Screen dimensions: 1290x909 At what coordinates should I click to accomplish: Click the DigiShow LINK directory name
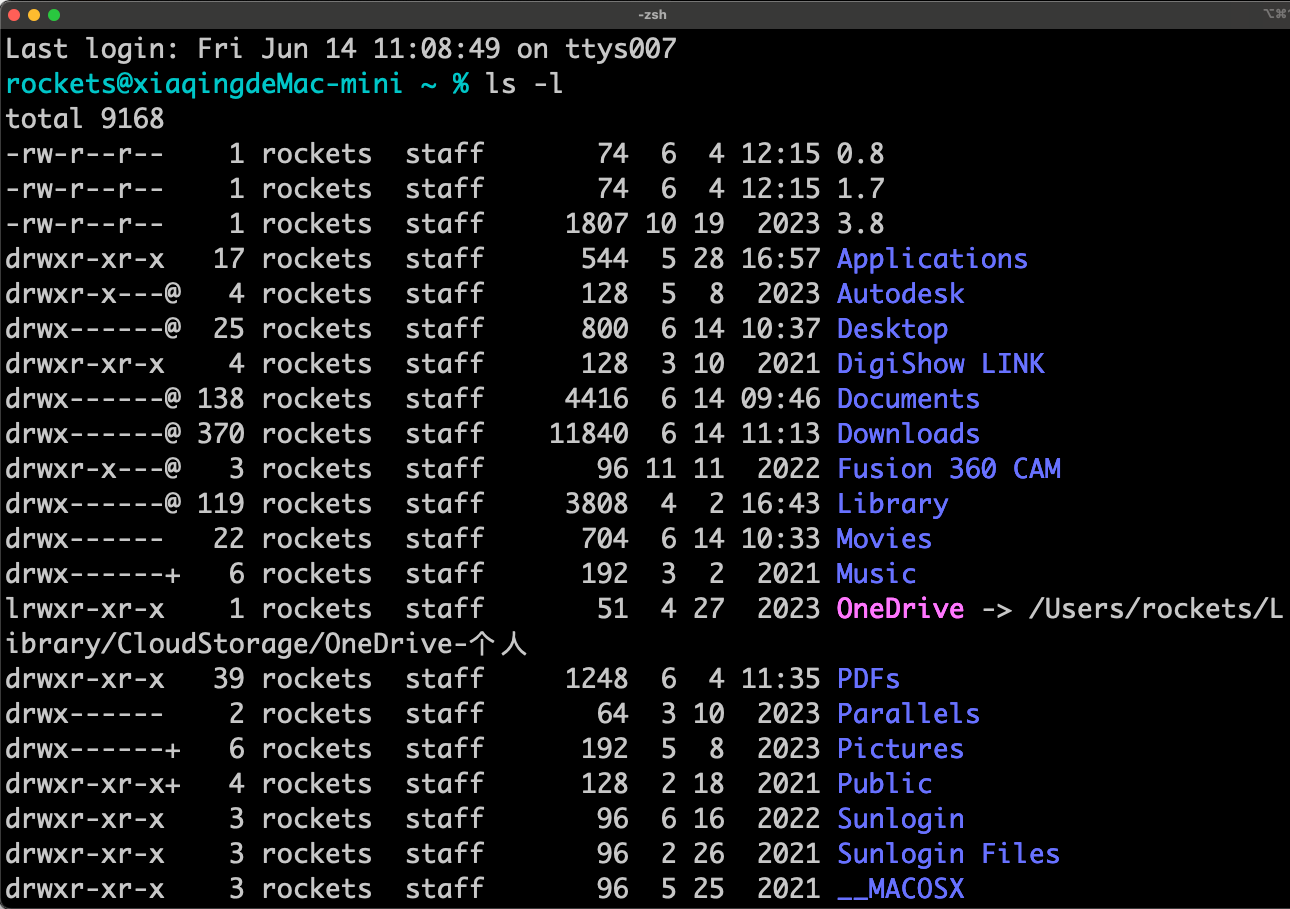940,363
